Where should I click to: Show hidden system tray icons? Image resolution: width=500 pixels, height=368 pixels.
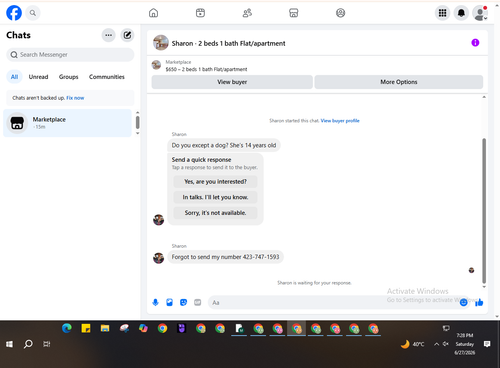pyautogui.click(x=436, y=344)
